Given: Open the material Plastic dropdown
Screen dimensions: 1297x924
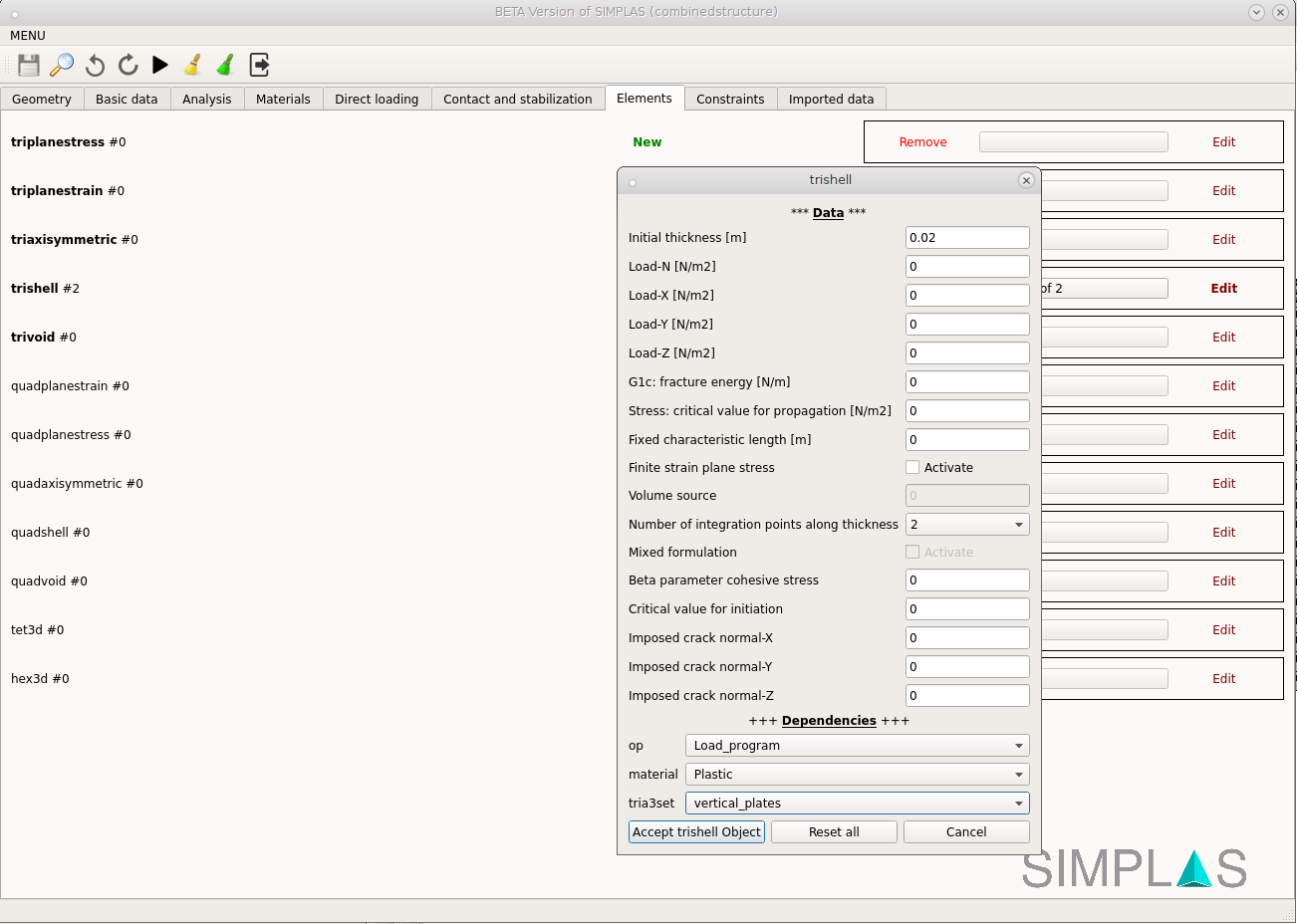Looking at the screenshot, I should pos(857,775).
